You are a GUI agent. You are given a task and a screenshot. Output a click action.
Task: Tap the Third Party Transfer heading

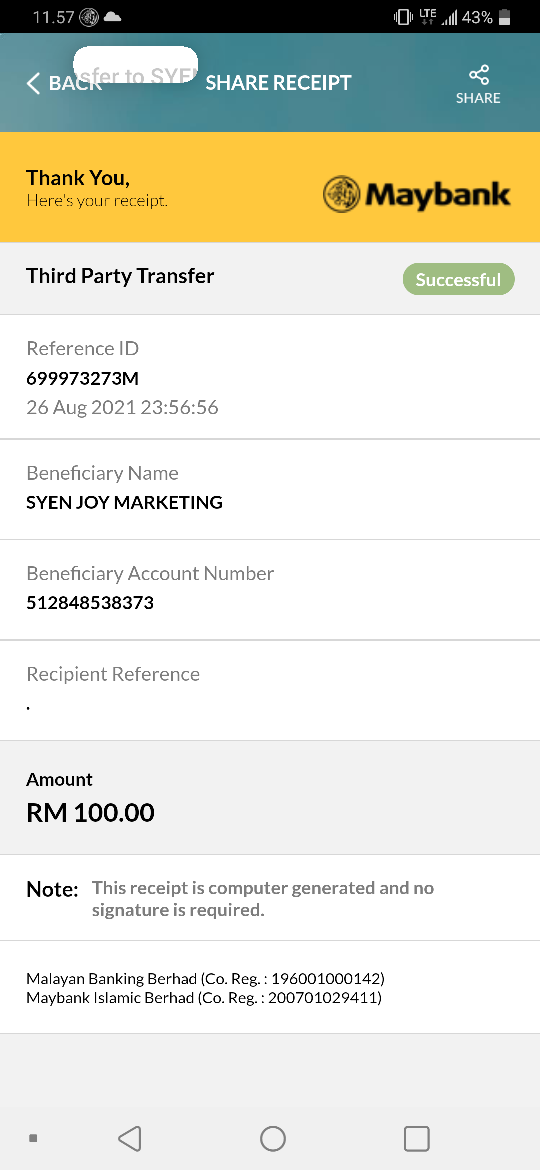pyautogui.click(x=120, y=276)
